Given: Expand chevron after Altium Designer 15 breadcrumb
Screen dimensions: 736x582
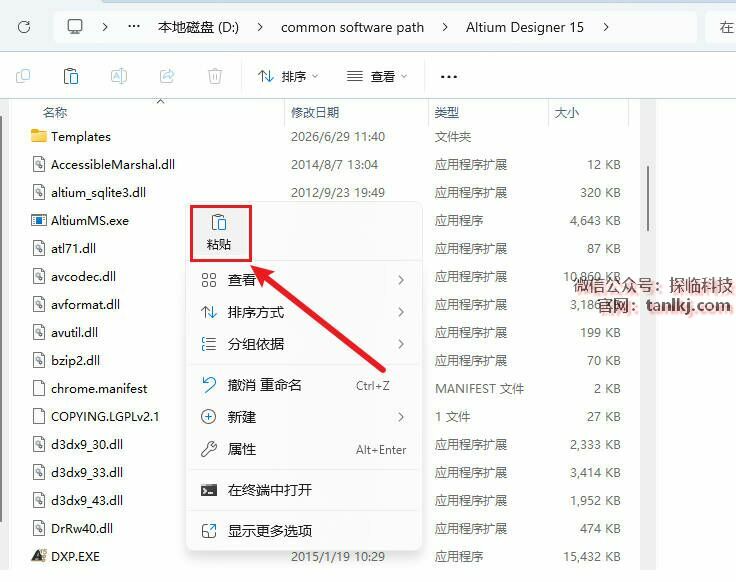Looking at the screenshot, I should click(606, 27).
